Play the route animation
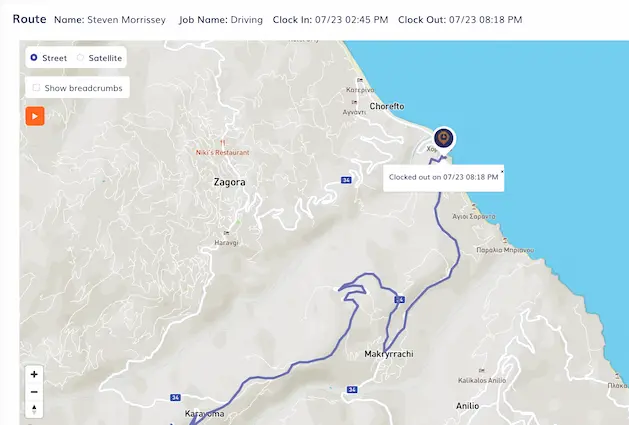This screenshot has height=425, width=629. point(35,116)
